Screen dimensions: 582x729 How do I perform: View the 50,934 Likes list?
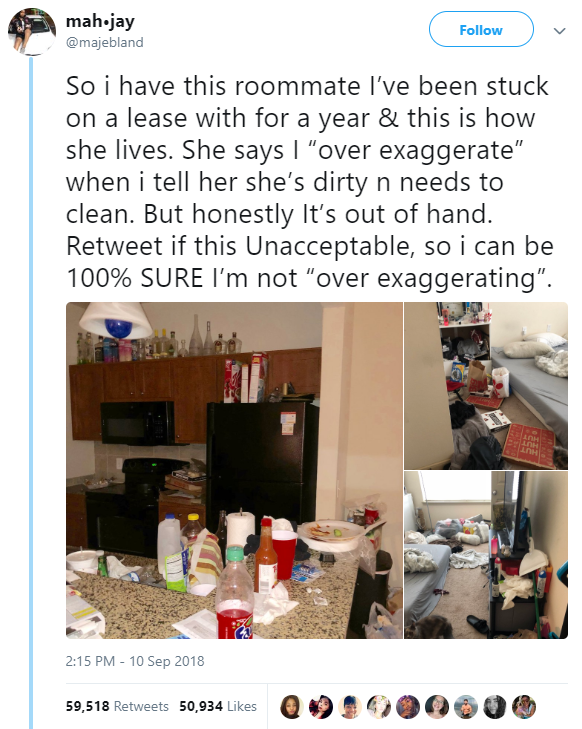(x=218, y=706)
